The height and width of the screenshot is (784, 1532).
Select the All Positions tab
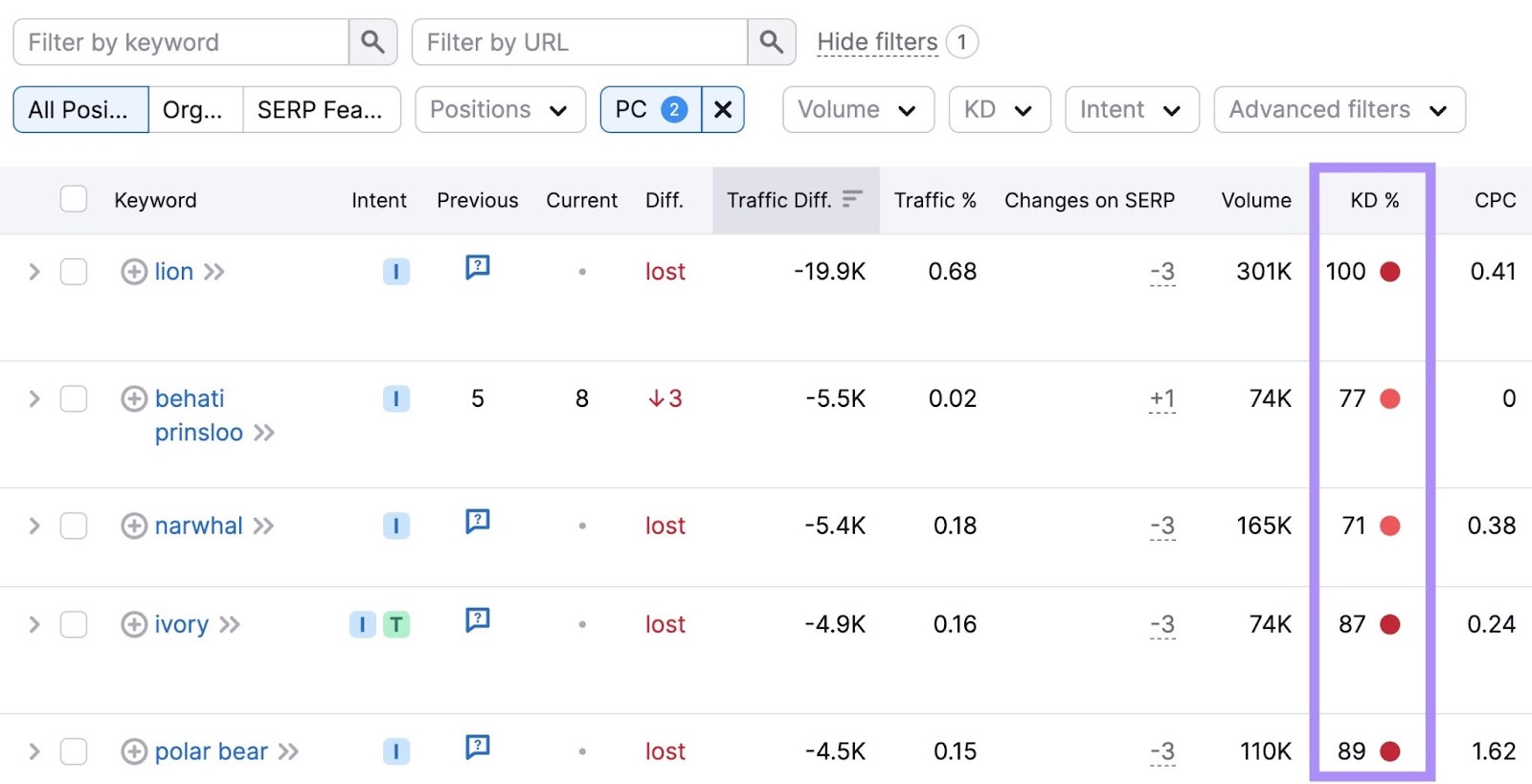(x=80, y=109)
